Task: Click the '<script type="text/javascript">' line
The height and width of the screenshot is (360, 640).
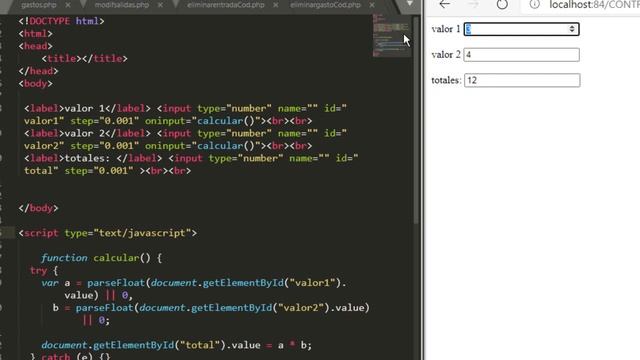Action: [x=108, y=233]
